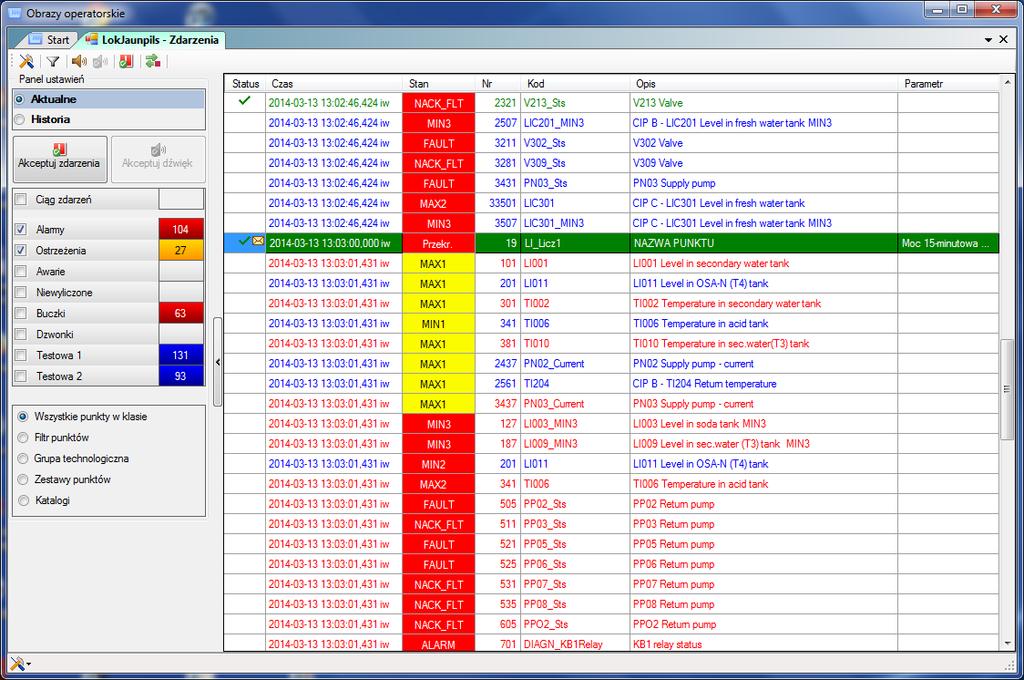Enable the Buczki checkbox

click(x=21, y=313)
